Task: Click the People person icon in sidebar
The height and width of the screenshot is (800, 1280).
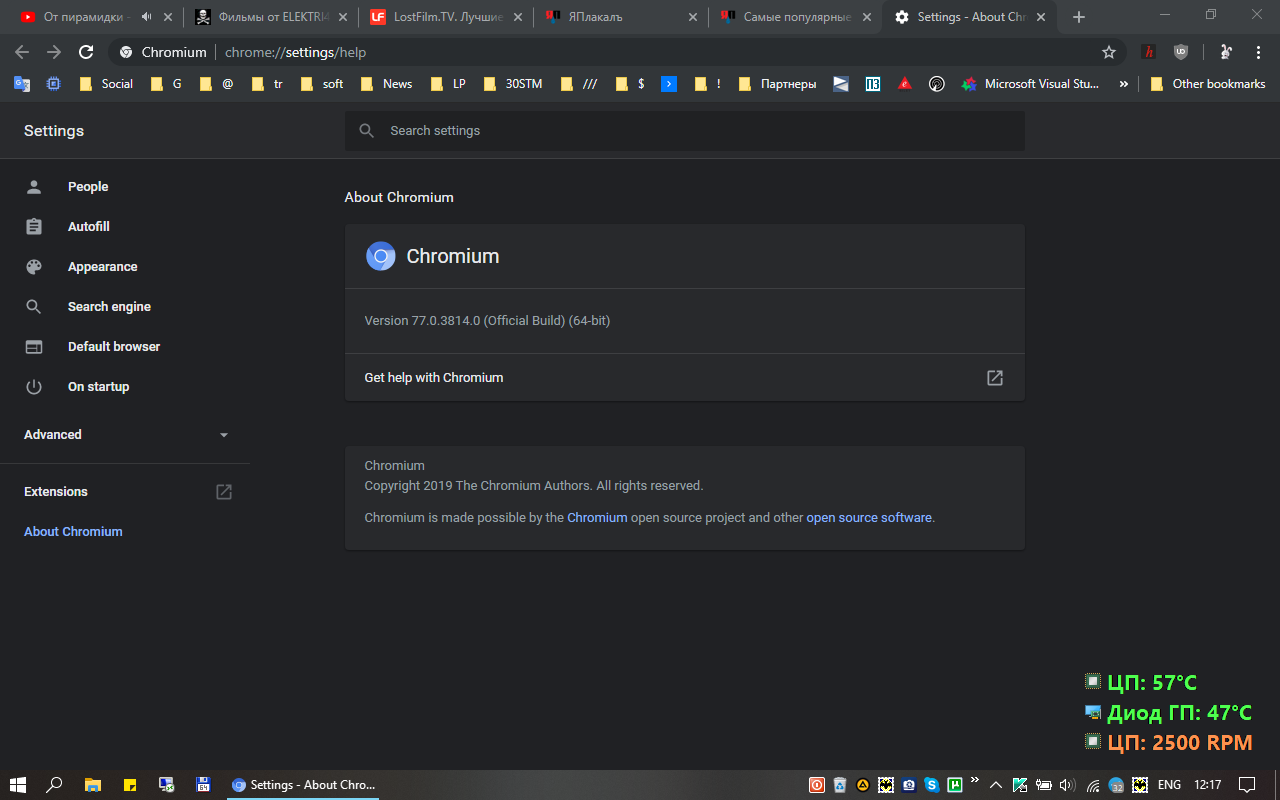Action: 34,187
